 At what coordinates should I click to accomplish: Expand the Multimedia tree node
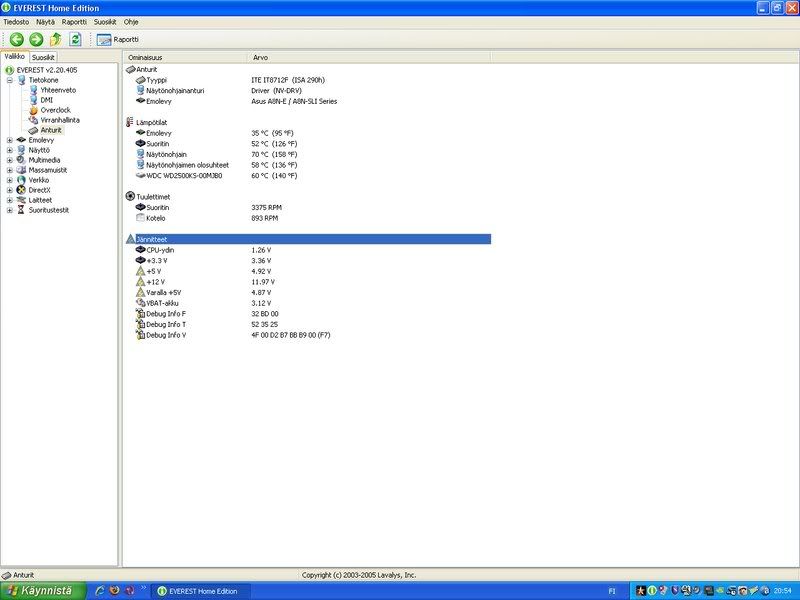[x=10, y=160]
